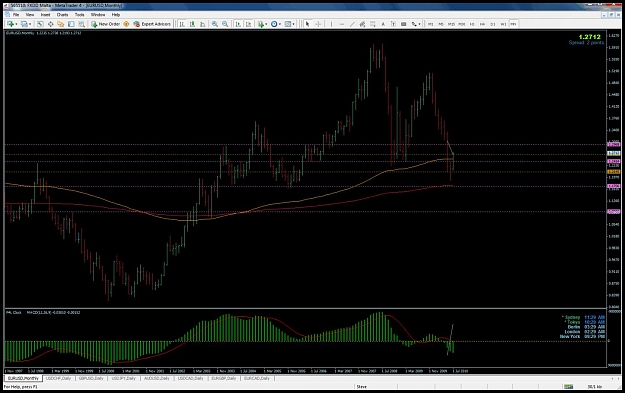Switch to the M30 timeframe
The width and height of the screenshot is (625, 393).
[462, 24]
